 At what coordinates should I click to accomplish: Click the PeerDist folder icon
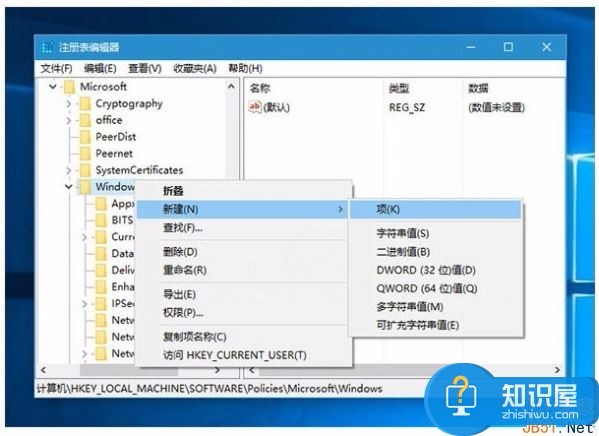[x=85, y=137]
